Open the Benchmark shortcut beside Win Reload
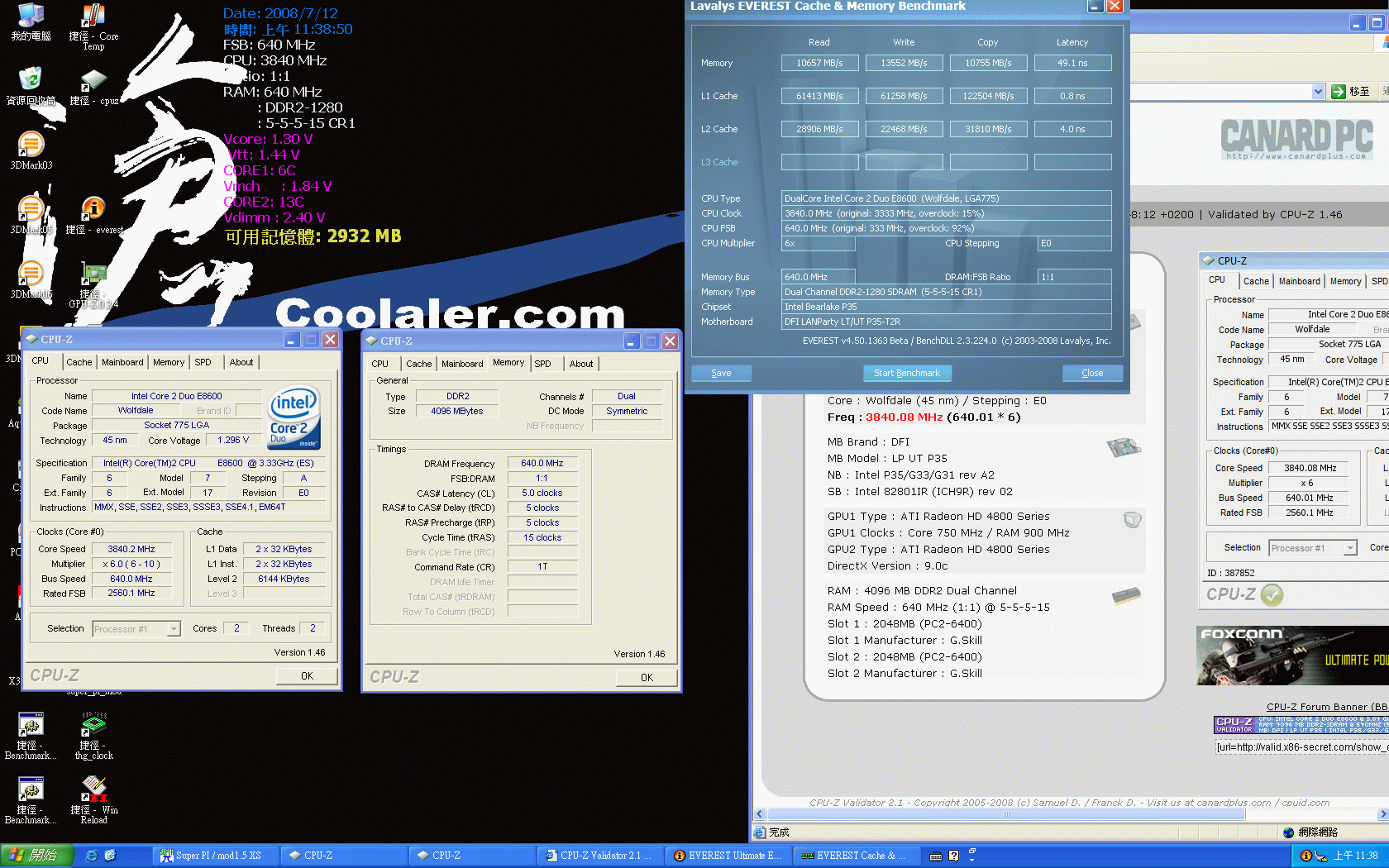Viewport: 1389px width, 868px height. tap(31, 800)
